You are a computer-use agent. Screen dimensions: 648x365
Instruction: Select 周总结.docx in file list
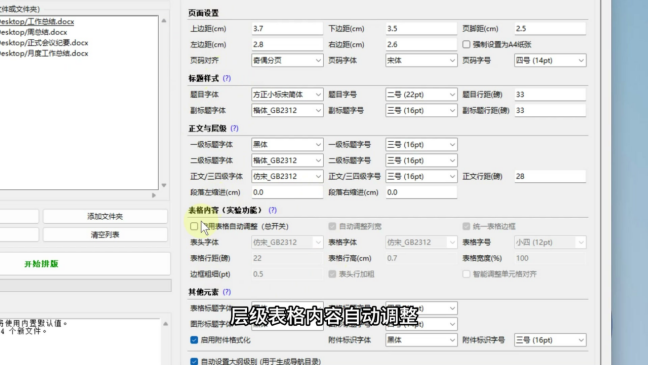pyautogui.click(x=33, y=32)
